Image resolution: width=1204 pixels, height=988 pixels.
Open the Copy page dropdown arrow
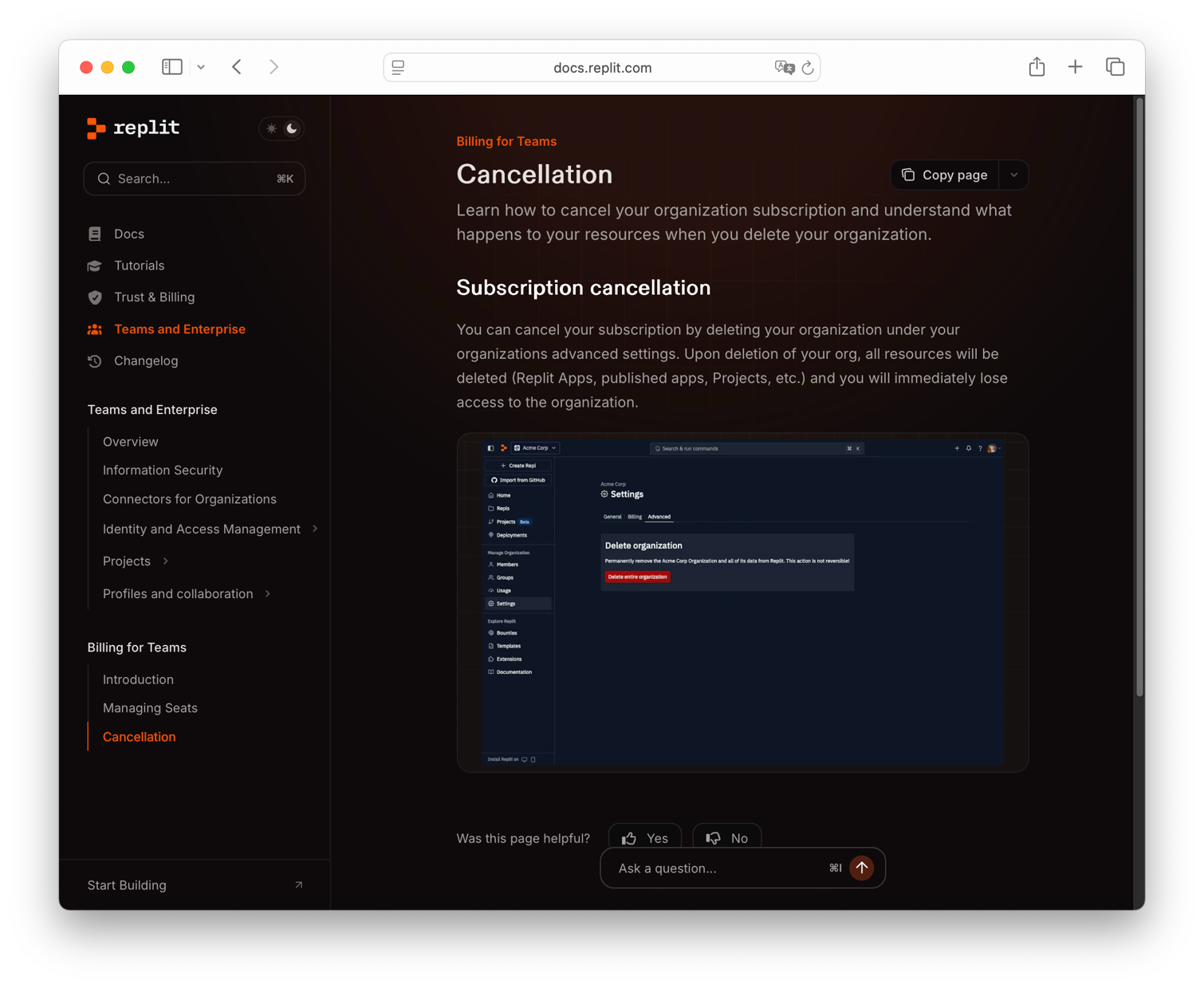click(x=1013, y=175)
